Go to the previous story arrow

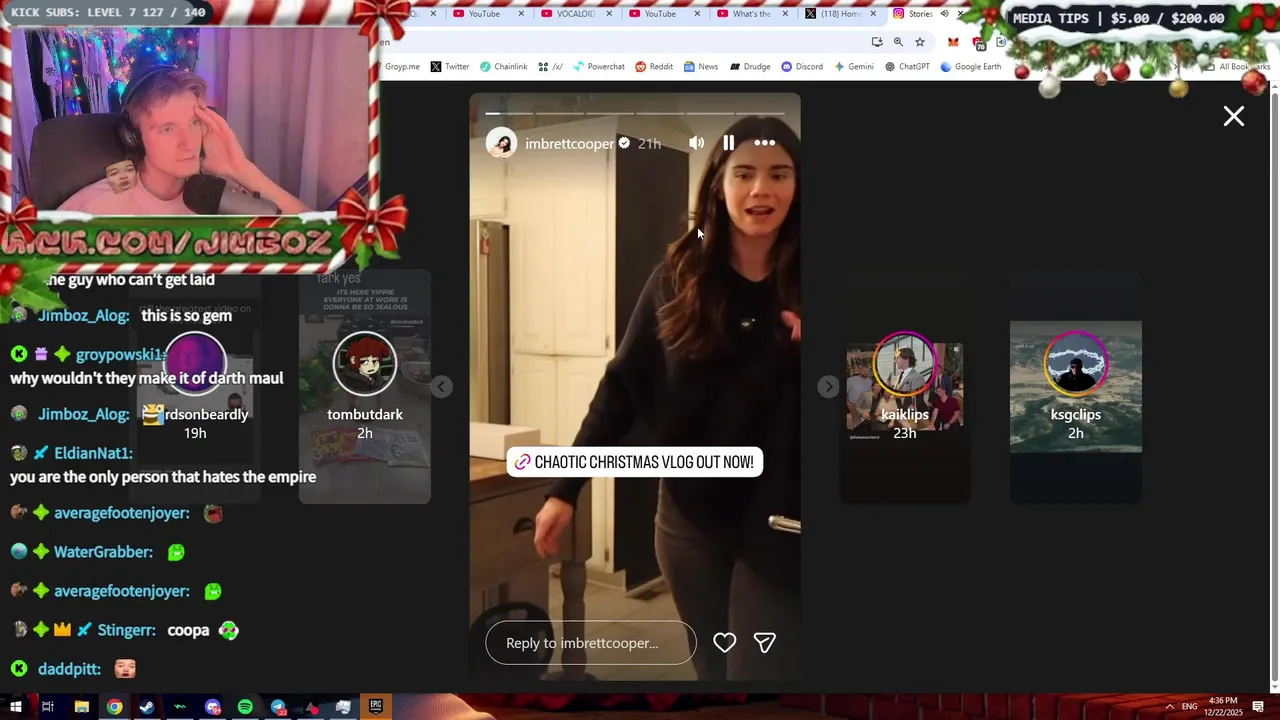coord(441,387)
